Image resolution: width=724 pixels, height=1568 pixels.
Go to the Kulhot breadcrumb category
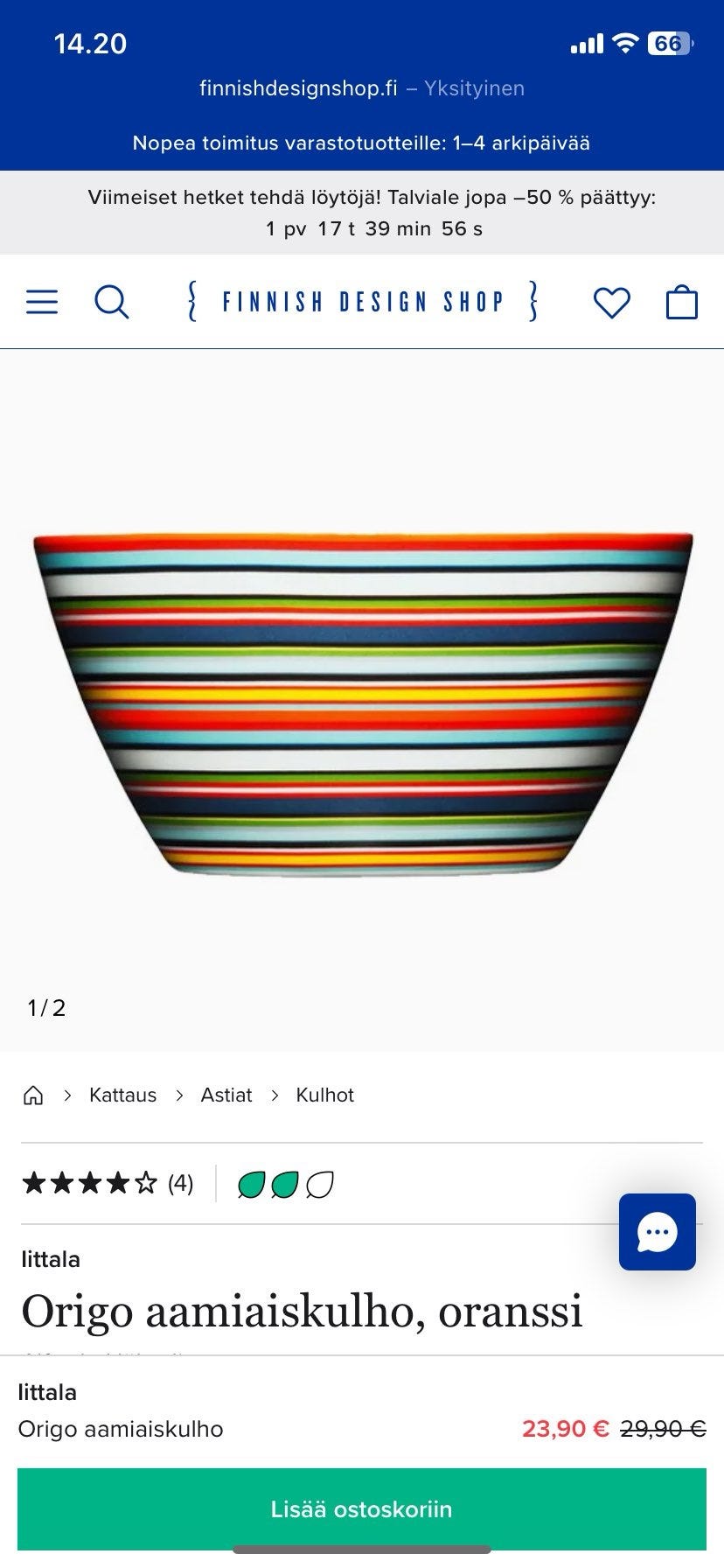coord(325,1095)
